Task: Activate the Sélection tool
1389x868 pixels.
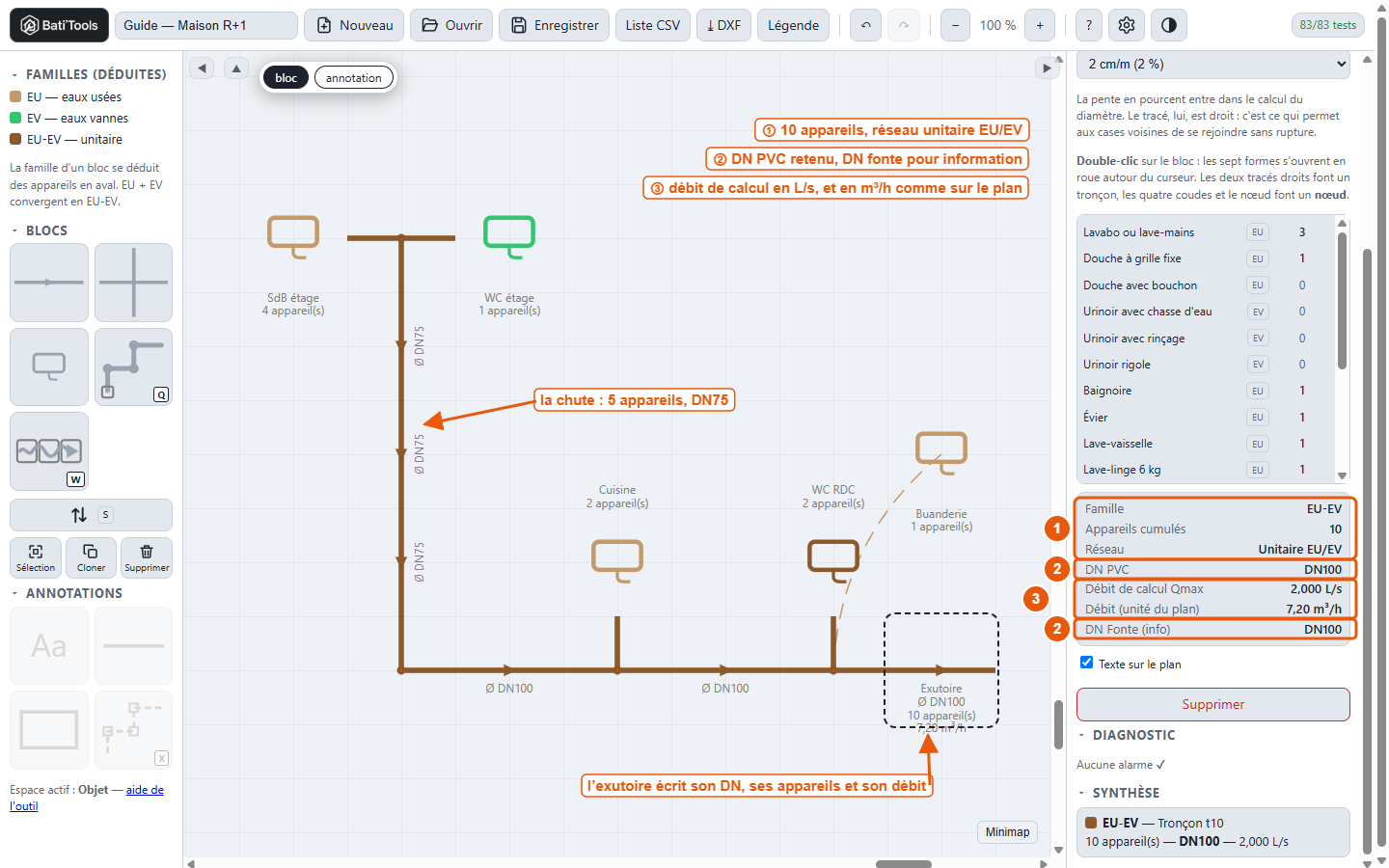Action: click(36, 557)
